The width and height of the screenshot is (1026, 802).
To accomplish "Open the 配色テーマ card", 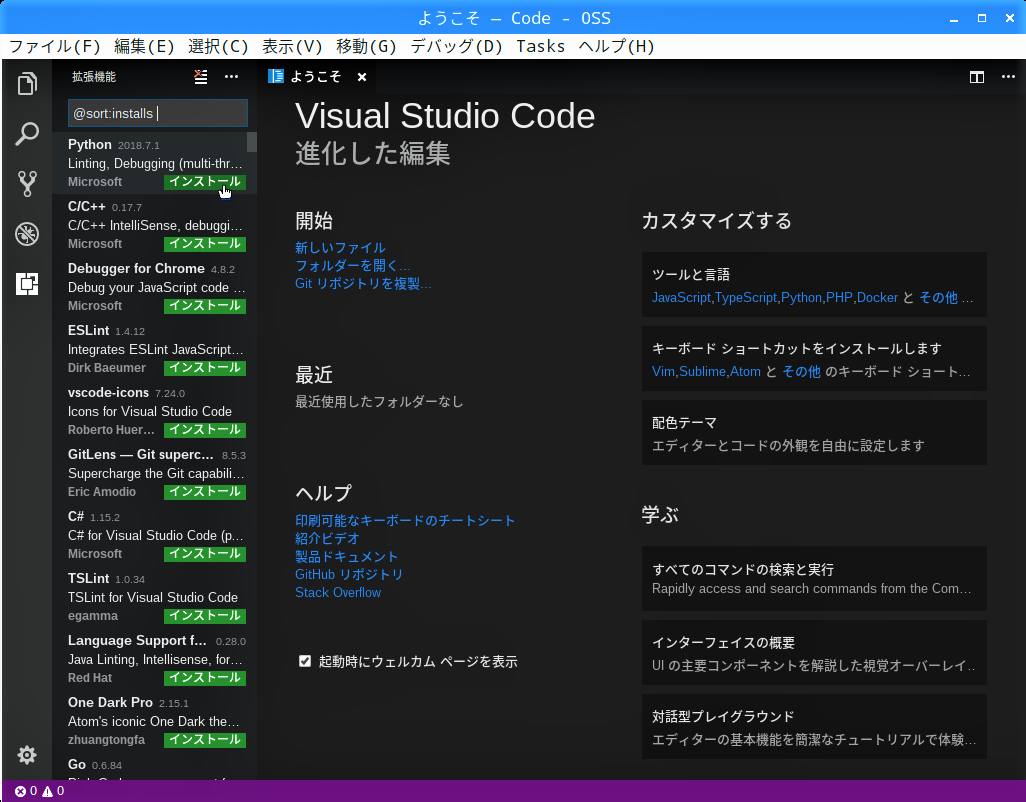I will pos(814,433).
